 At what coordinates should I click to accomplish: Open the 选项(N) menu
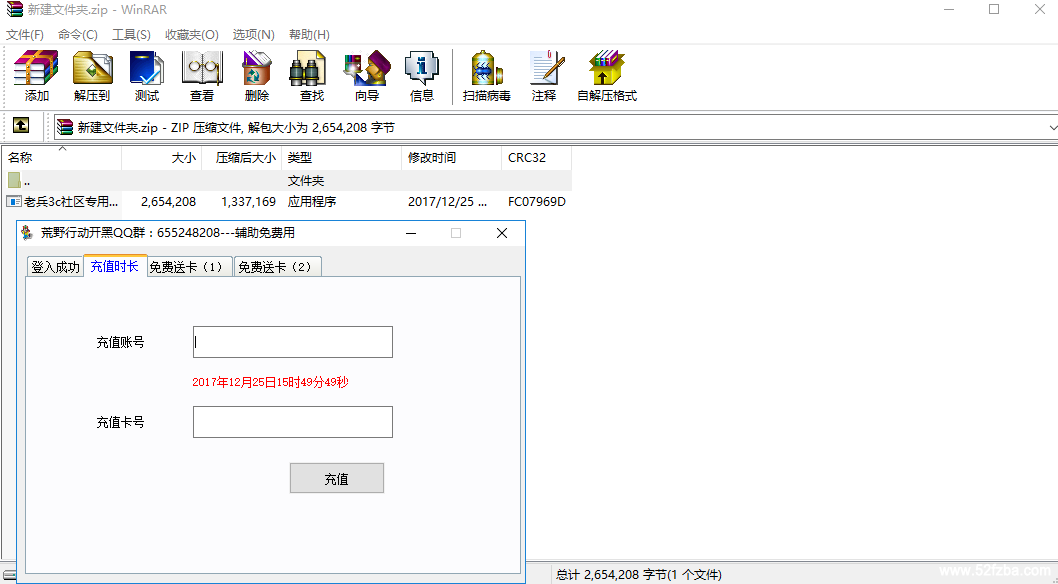click(254, 34)
